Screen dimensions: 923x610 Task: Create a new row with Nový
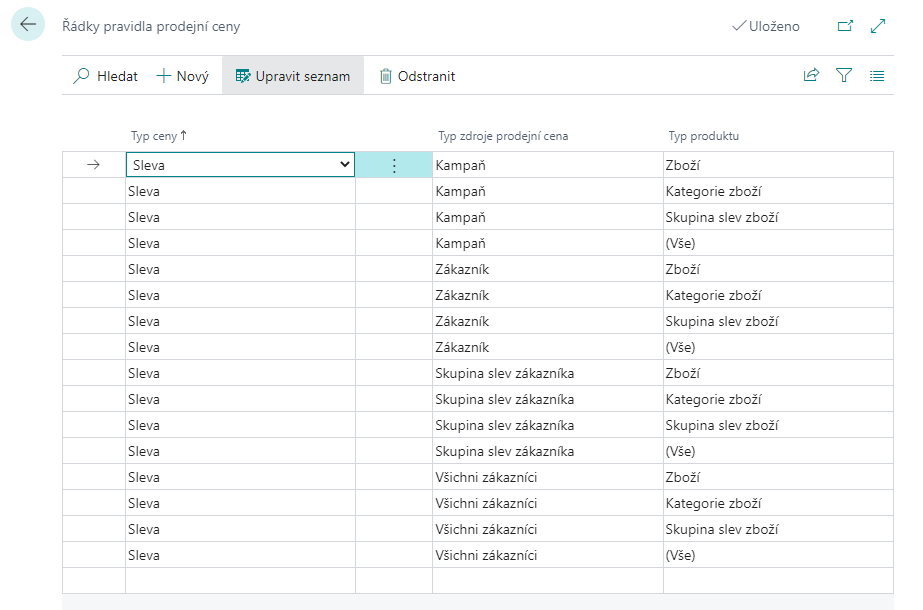click(183, 76)
